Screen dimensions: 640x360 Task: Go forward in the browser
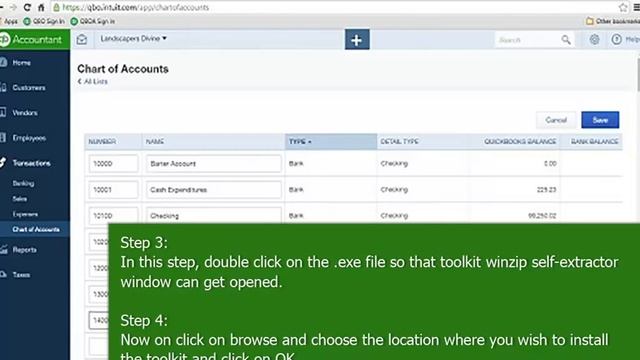[13, 7]
